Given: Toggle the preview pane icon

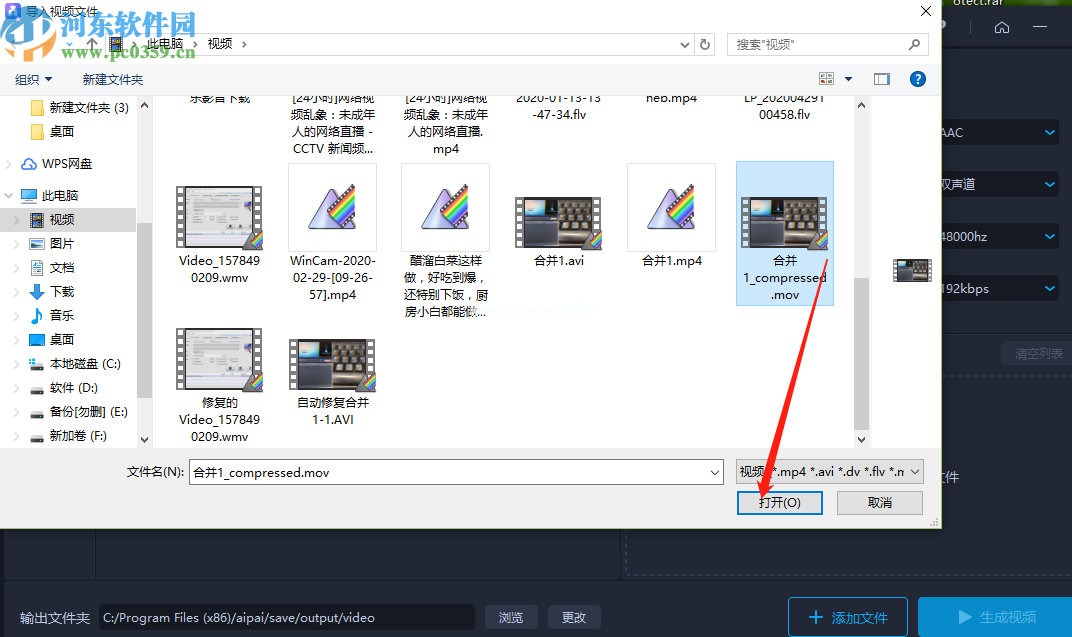Looking at the screenshot, I should 881,79.
